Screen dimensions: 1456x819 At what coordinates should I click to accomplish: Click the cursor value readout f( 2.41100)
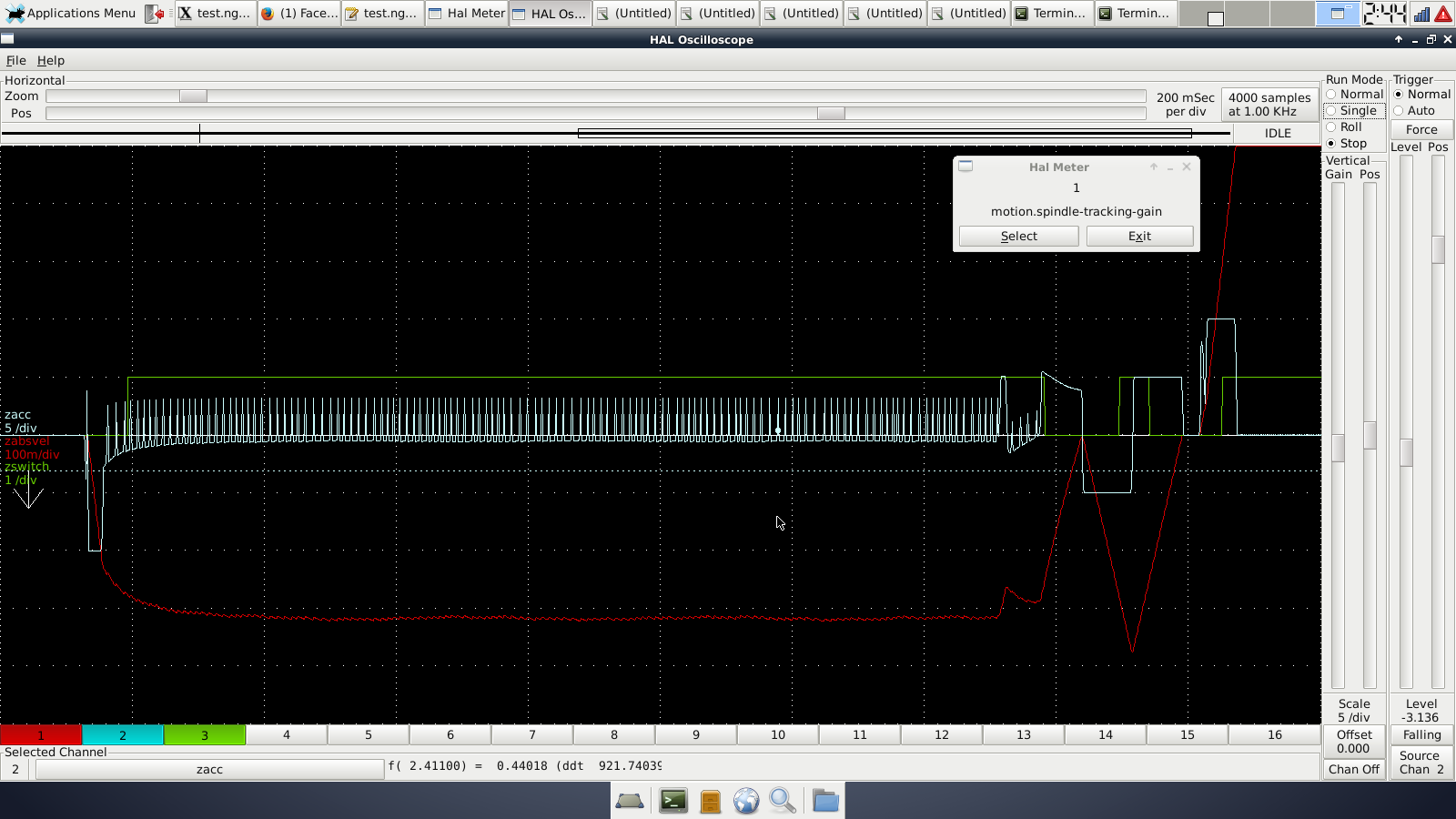click(525, 765)
